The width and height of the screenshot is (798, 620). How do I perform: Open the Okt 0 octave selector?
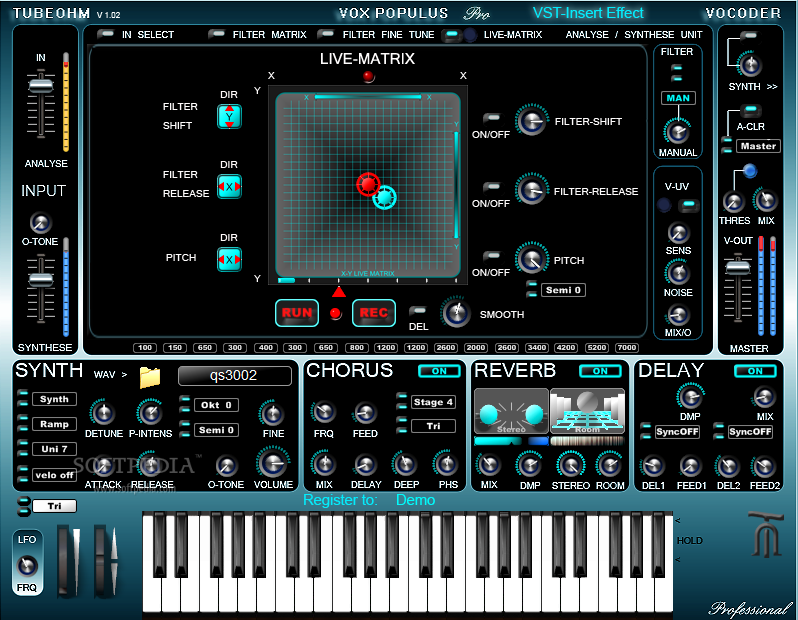point(216,405)
